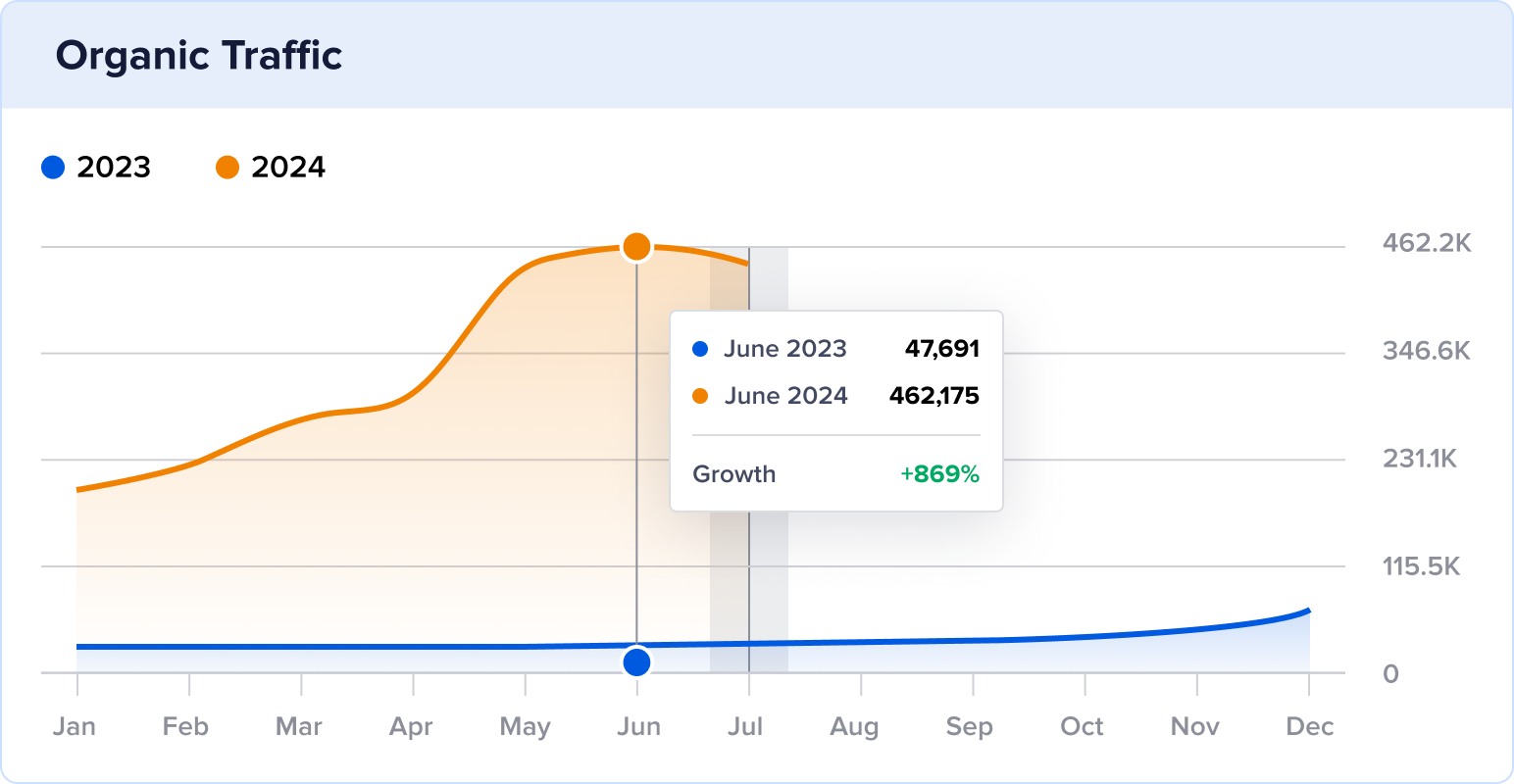Select the Jun axis label
Viewport: 1514px width, 784px height.
tap(638, 727)
